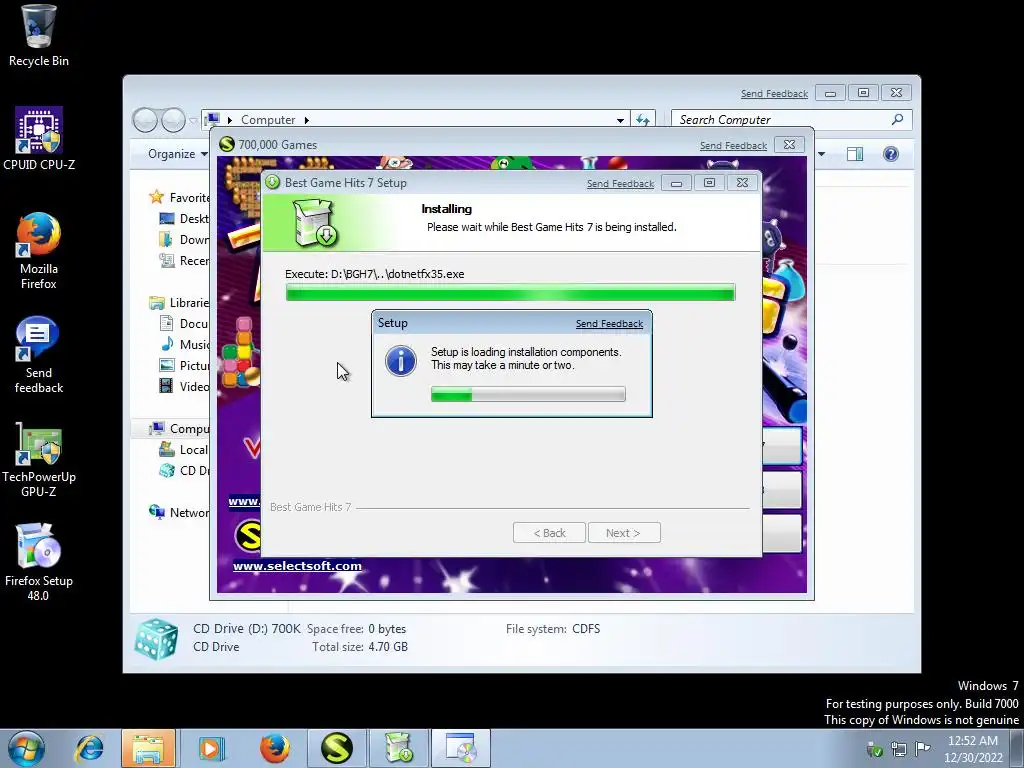Click the Execute dotnetfx35.exe status text
The height and width of the screenshot is (768, 1024).
pos(375,274)
